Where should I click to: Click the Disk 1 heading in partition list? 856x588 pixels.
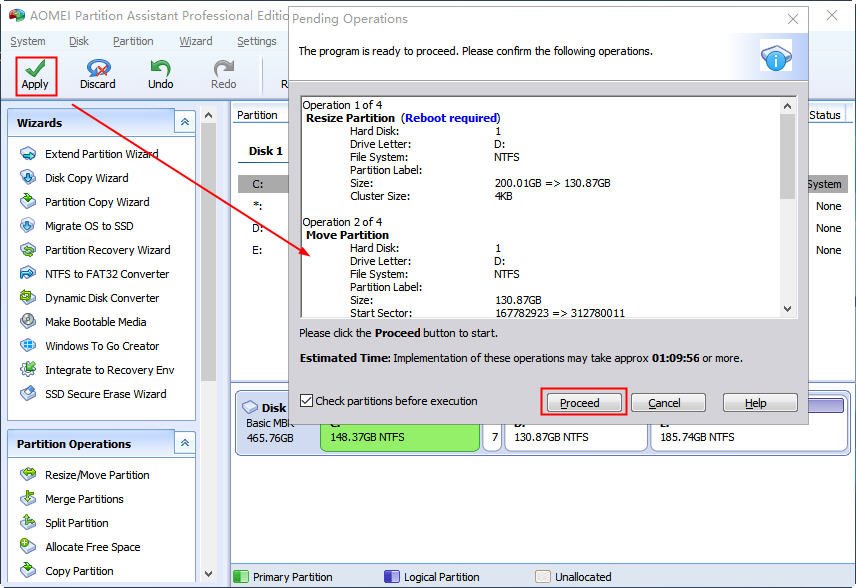coord(266,151)
